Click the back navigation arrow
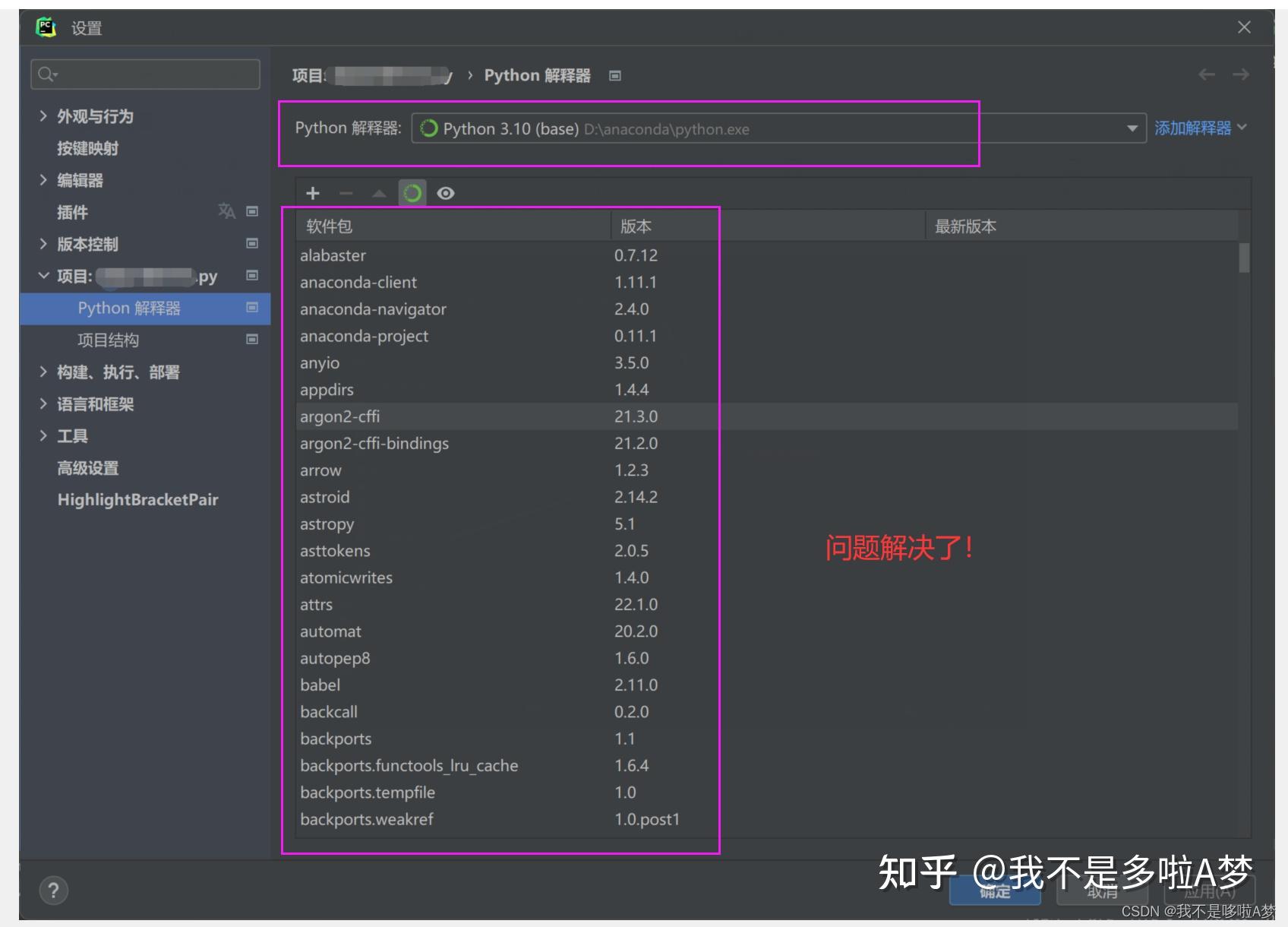The height and width of the screenshot is (927, 1288). tap(1204, 74)
